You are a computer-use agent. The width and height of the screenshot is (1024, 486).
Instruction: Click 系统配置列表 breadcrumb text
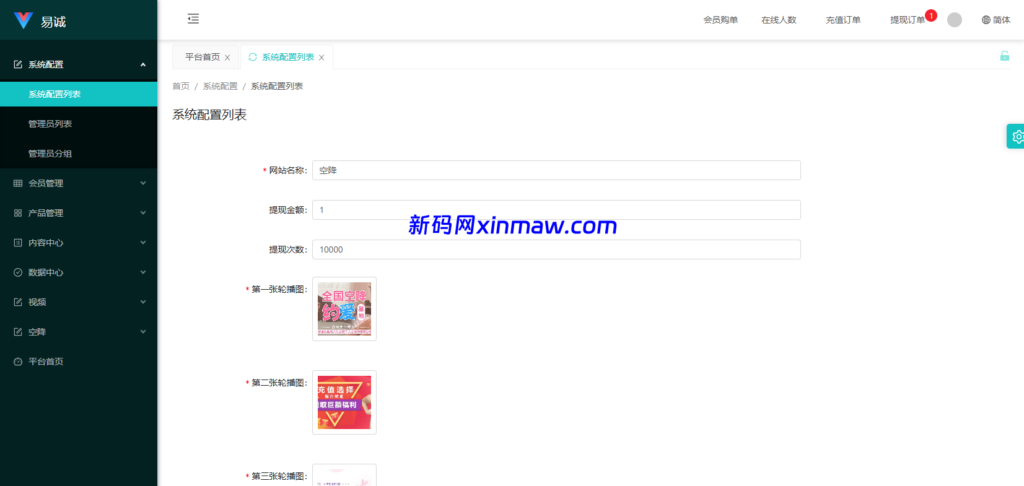[277, 86]
